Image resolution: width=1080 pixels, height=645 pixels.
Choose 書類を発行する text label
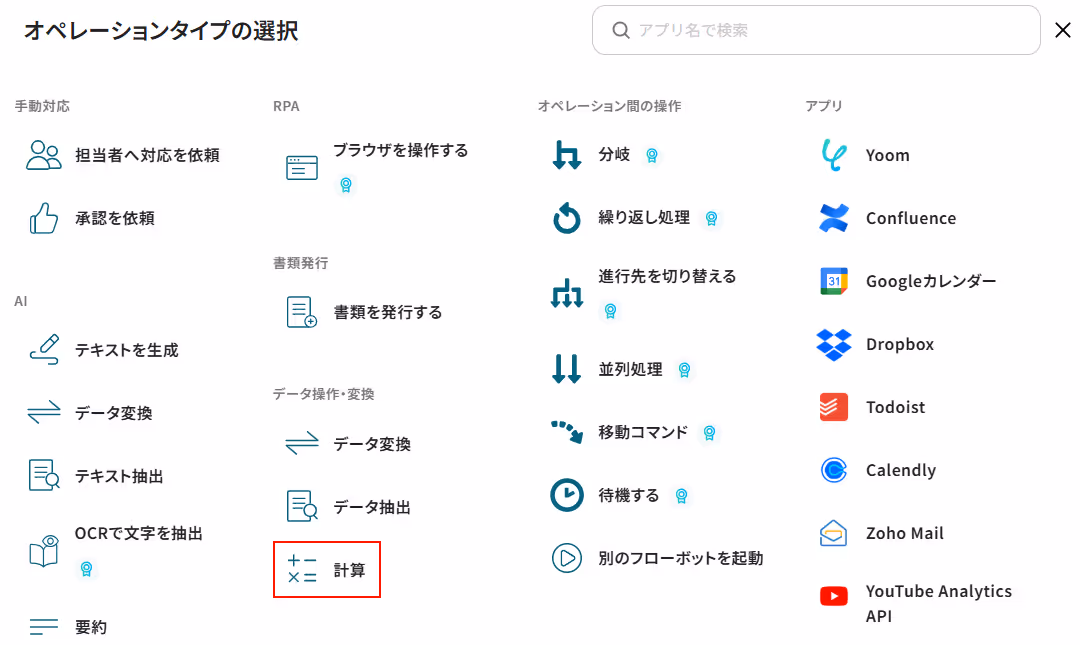click(x=388, y=312)
